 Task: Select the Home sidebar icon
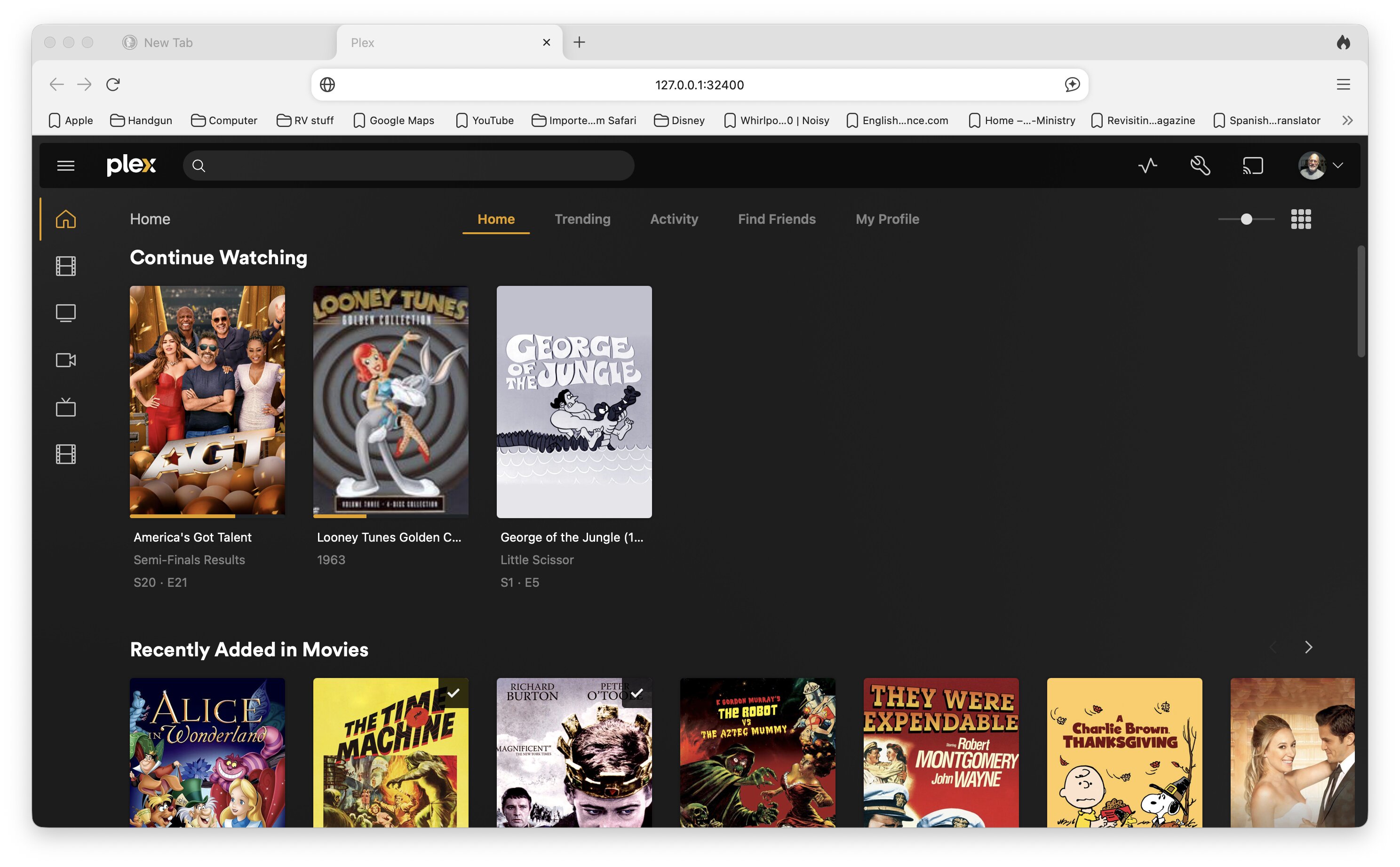point(66,219)
